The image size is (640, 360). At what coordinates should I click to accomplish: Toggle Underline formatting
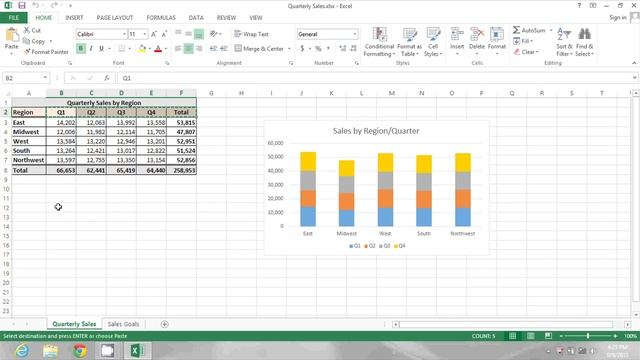tap(101, 49)
